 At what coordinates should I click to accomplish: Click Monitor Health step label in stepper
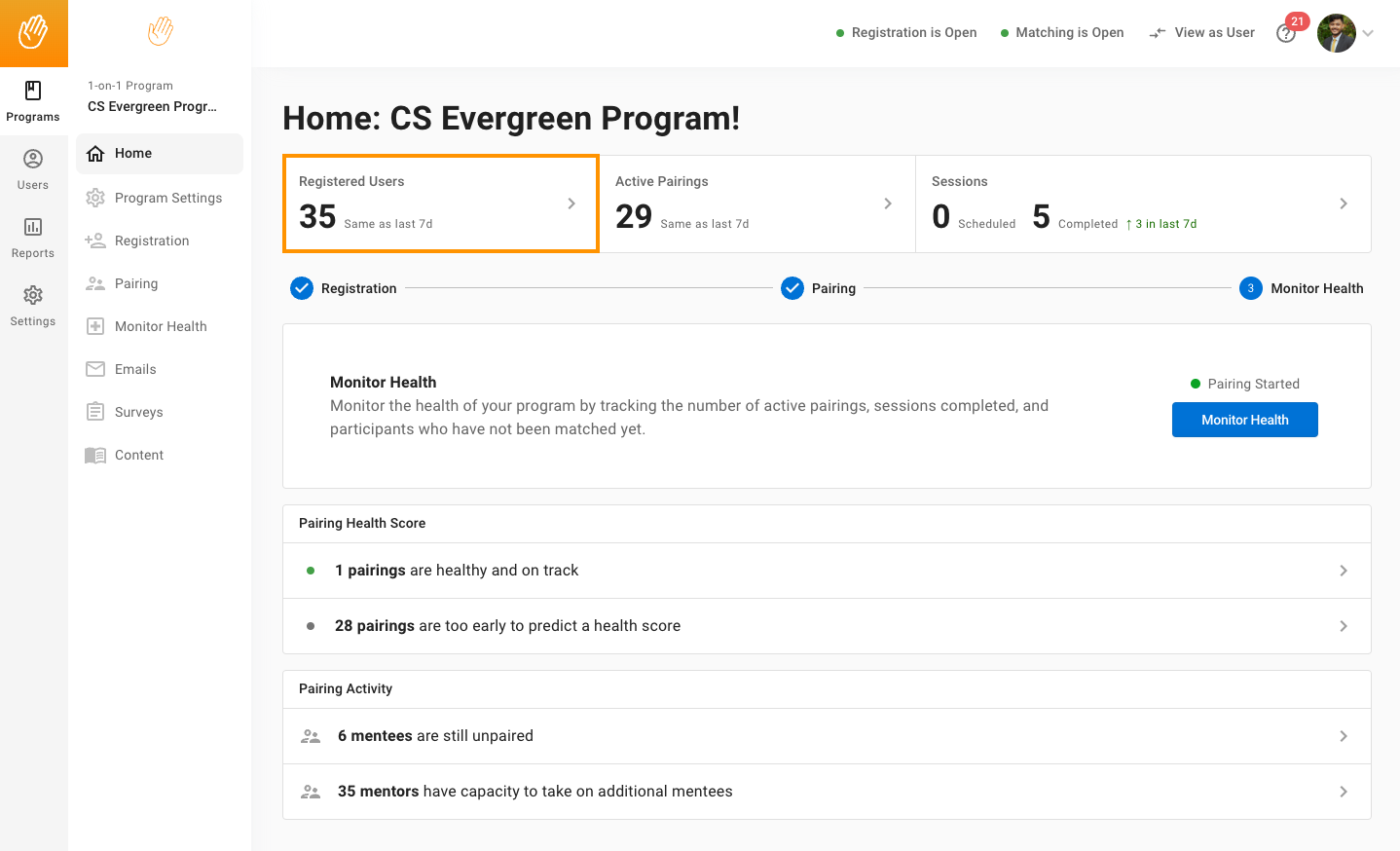(1317, 288)
